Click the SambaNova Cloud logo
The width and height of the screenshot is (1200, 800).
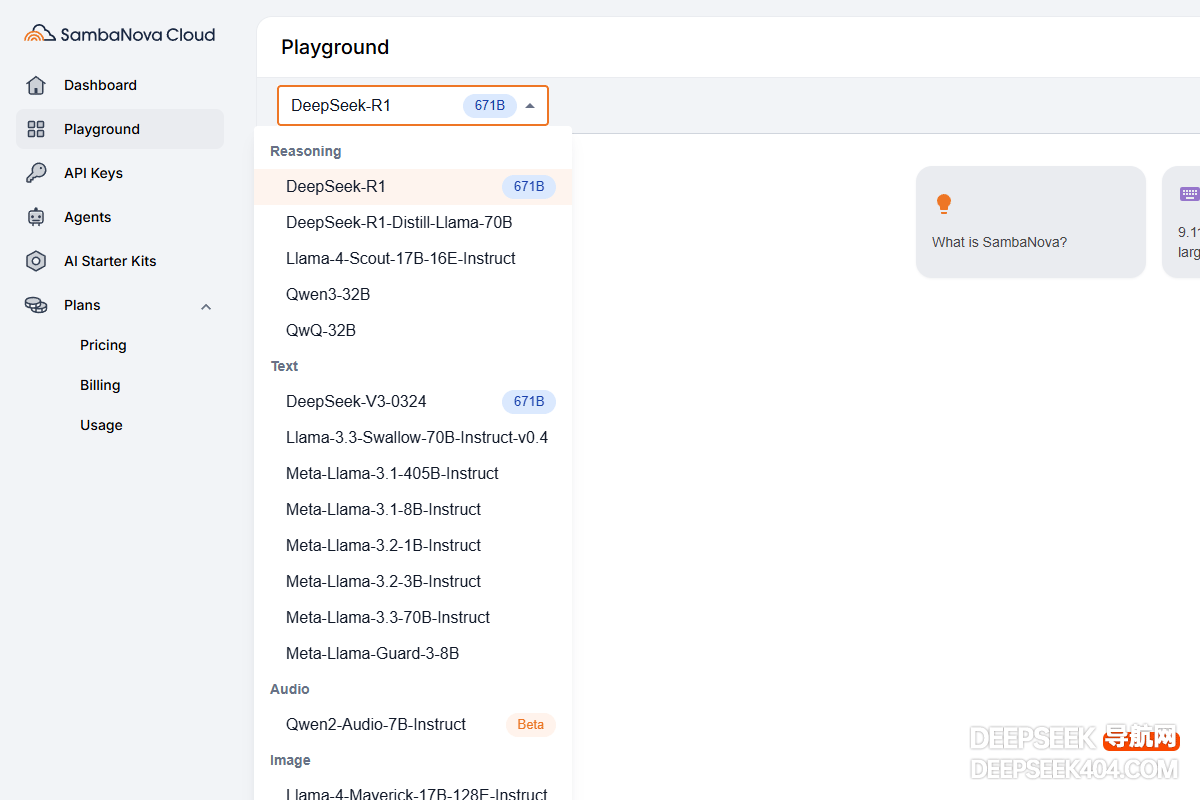click(119, 34)
